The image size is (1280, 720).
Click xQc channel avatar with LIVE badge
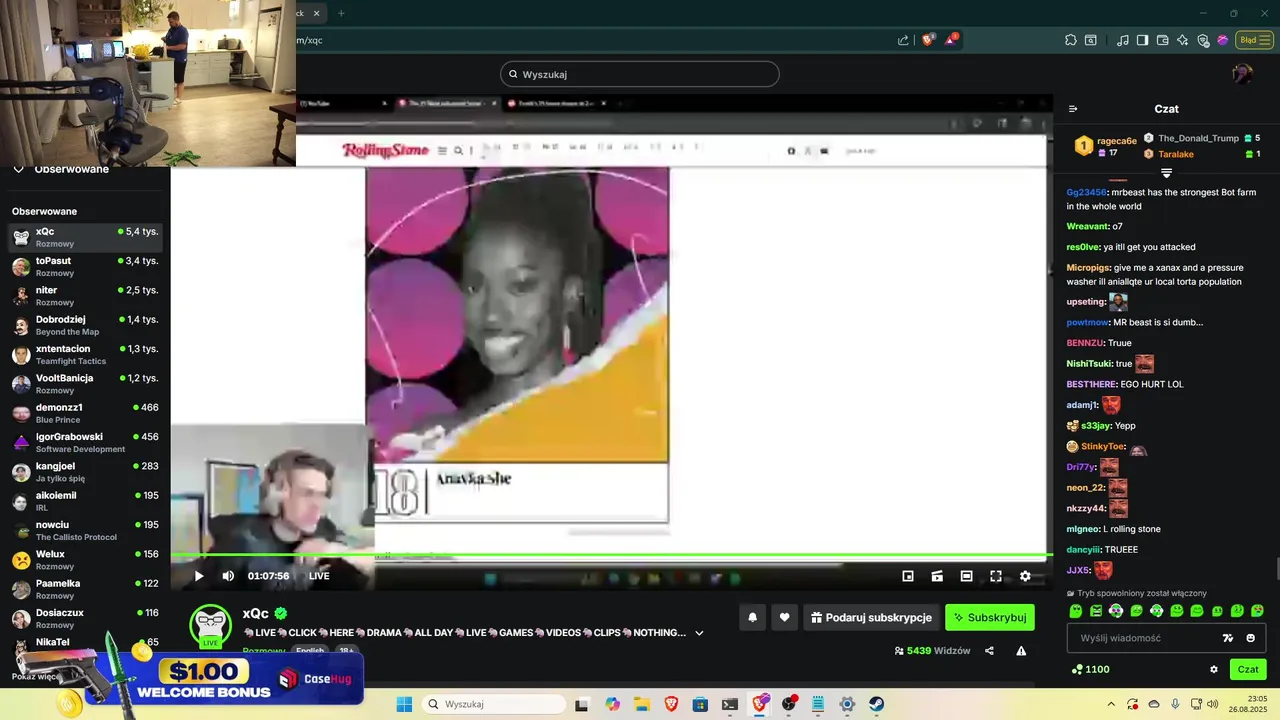pos(210,626)
